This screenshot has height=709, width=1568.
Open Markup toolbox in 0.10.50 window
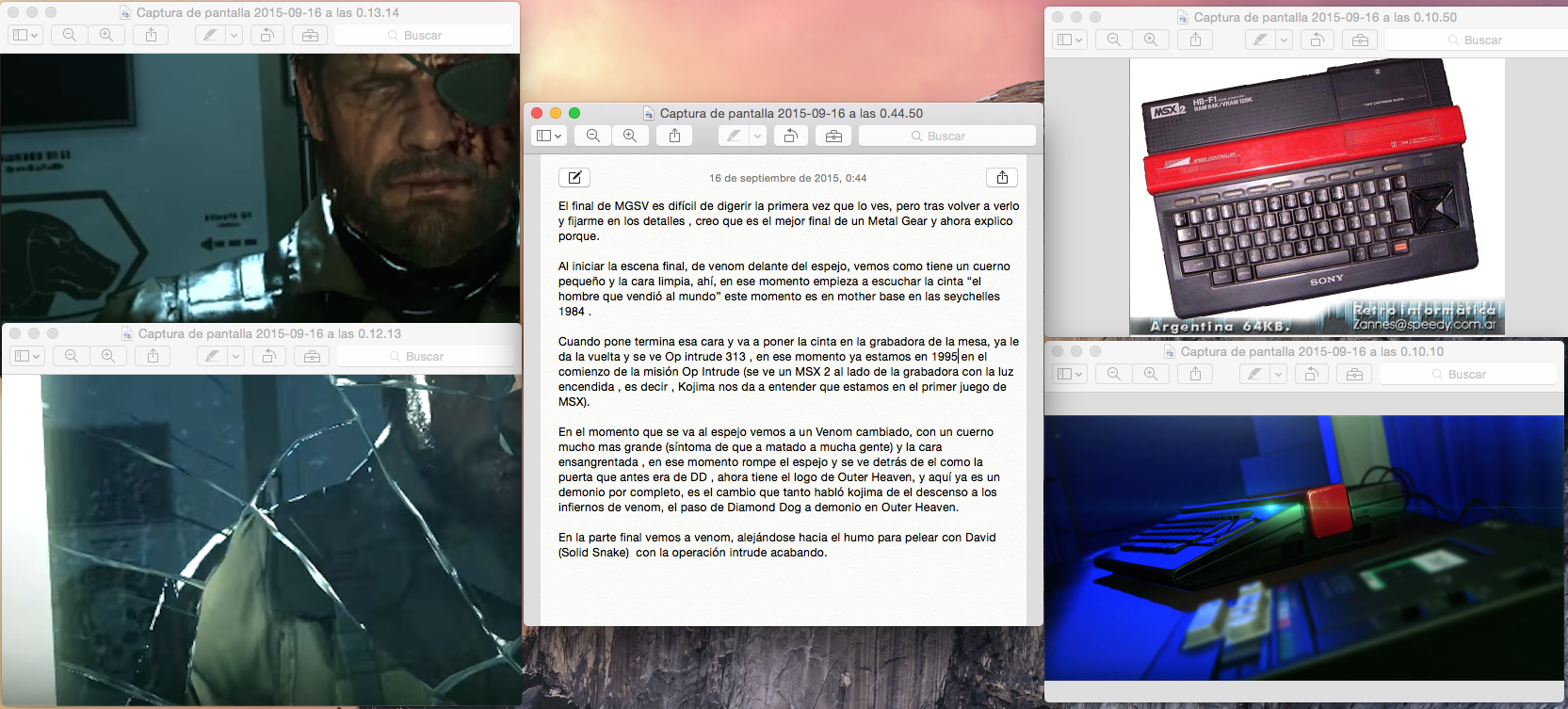tap(1359, 40)
